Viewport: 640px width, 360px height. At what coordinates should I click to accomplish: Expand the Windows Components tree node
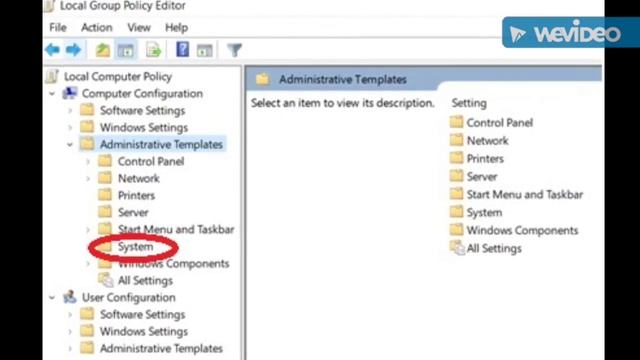tap(88, 264)
